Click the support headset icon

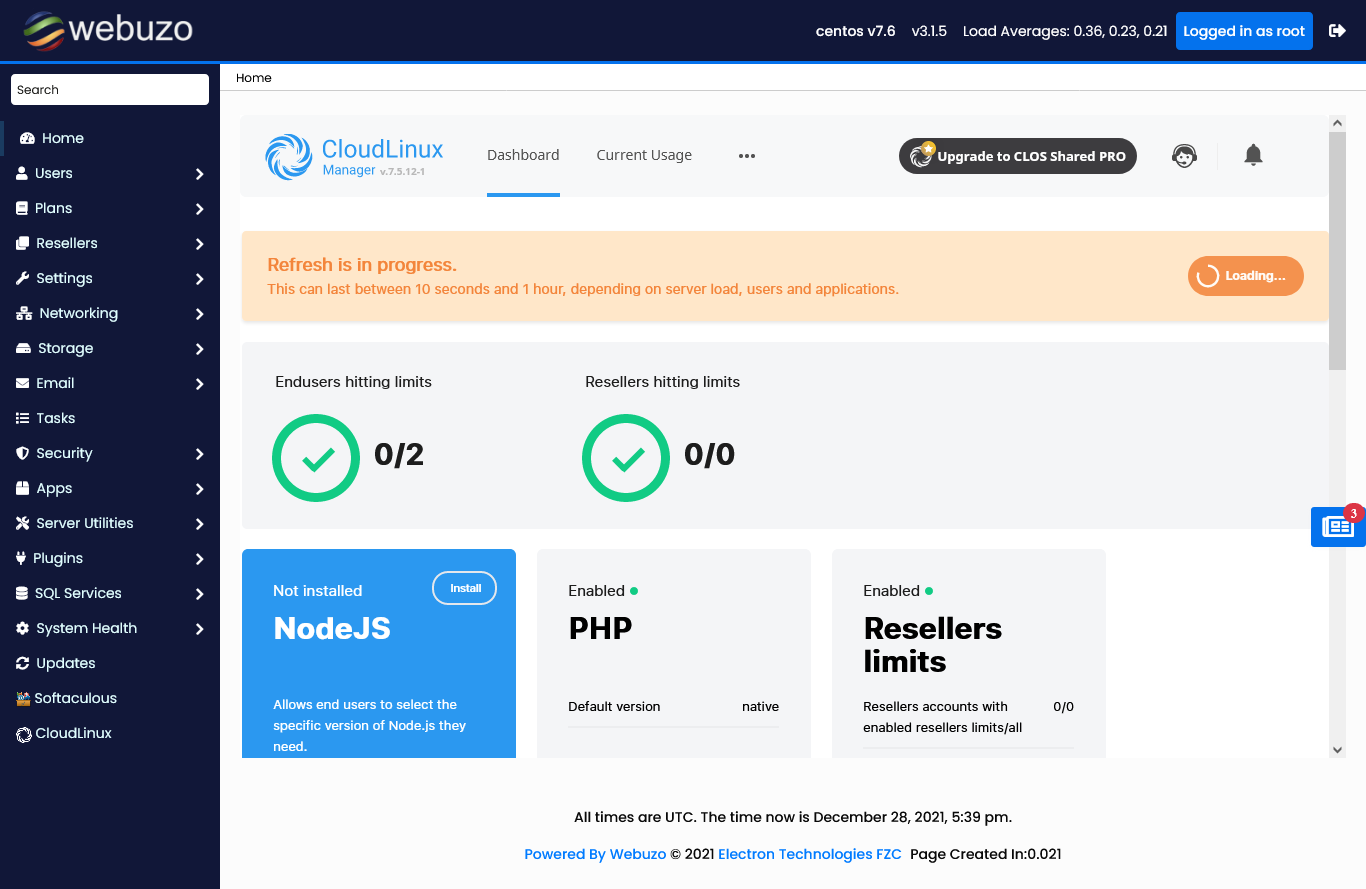click(x=1184, y=156)
